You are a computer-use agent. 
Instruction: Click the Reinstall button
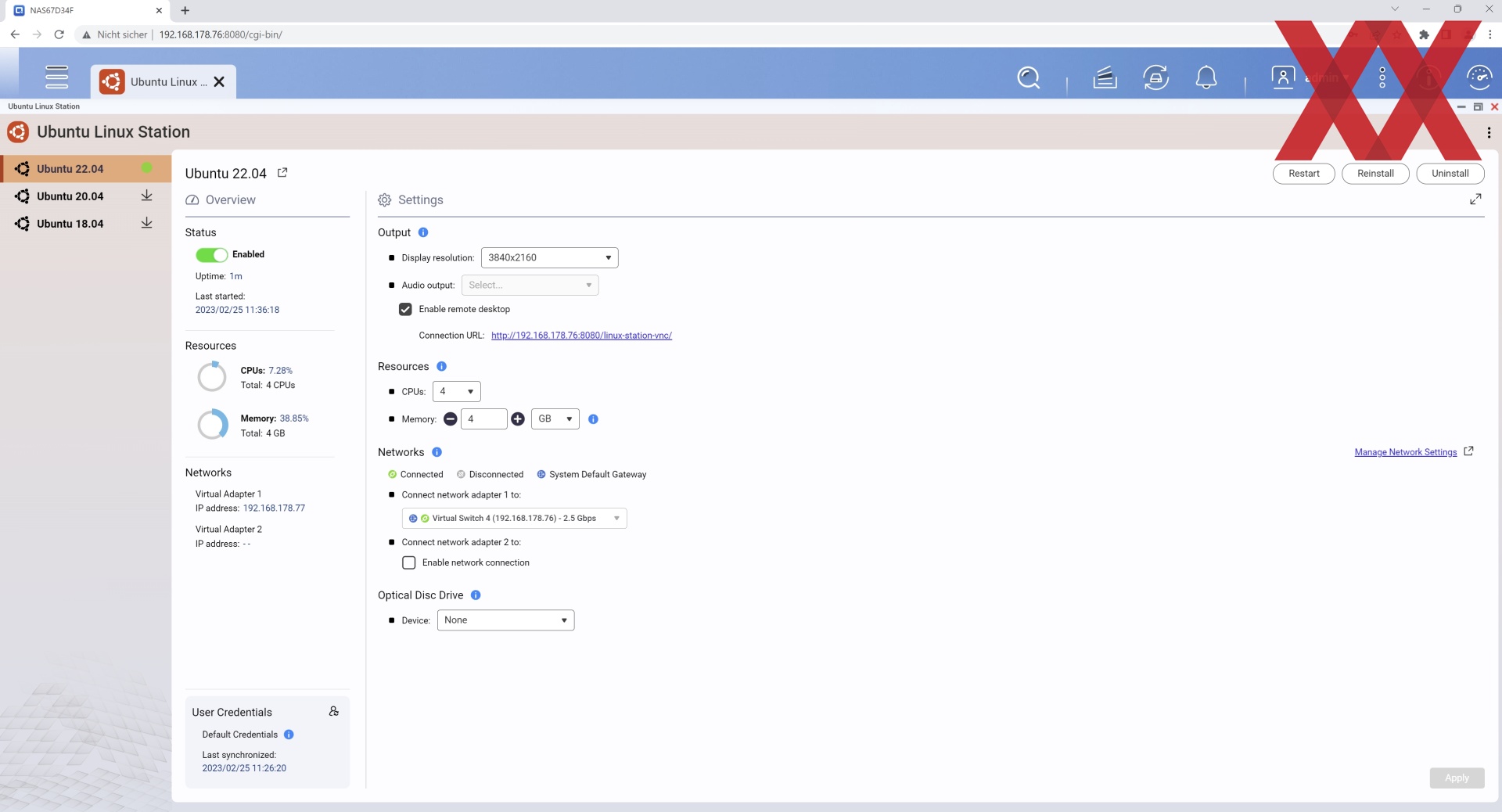[1375, 174]
